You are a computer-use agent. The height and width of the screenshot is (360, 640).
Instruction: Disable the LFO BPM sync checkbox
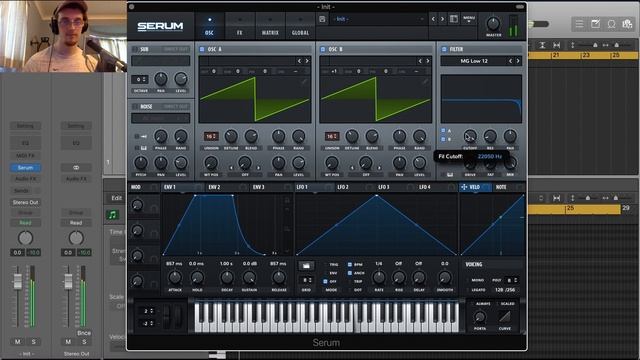(x=350, y=264)
